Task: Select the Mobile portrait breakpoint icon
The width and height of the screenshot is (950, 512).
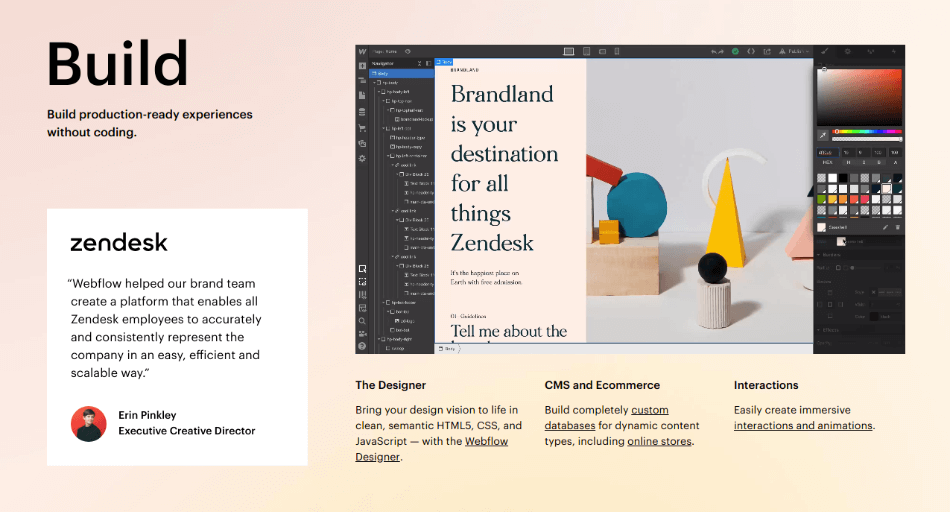Action: pyautogui.click(x=617, y=52)
